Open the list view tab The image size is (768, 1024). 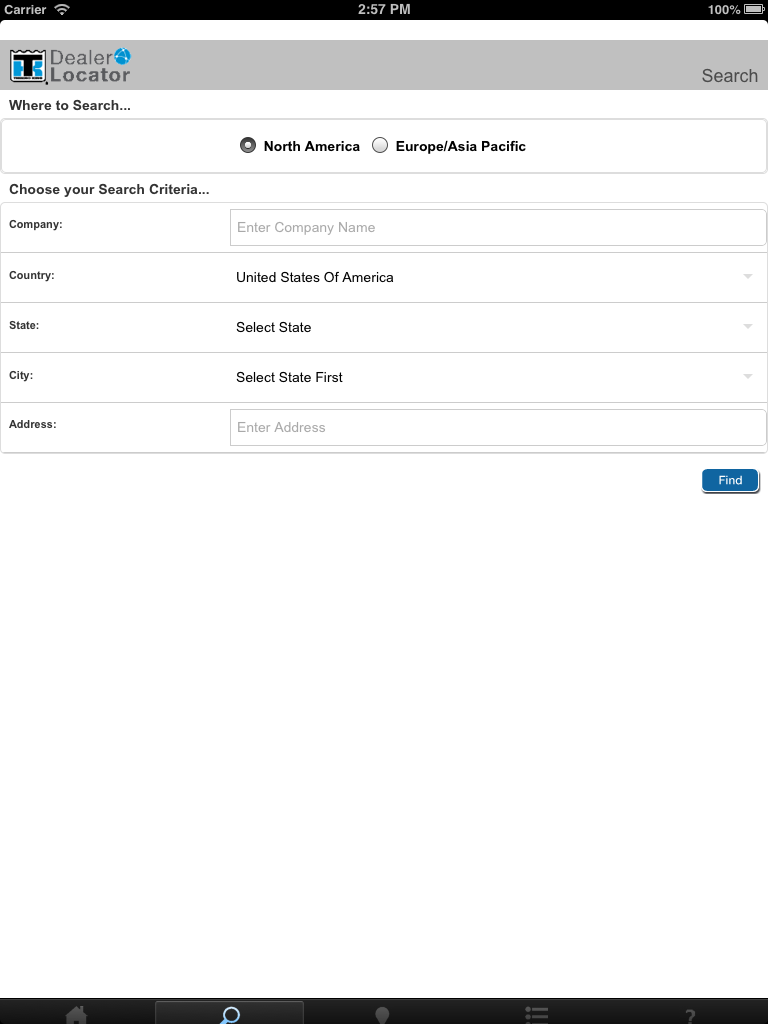[x=536, y=1016]
